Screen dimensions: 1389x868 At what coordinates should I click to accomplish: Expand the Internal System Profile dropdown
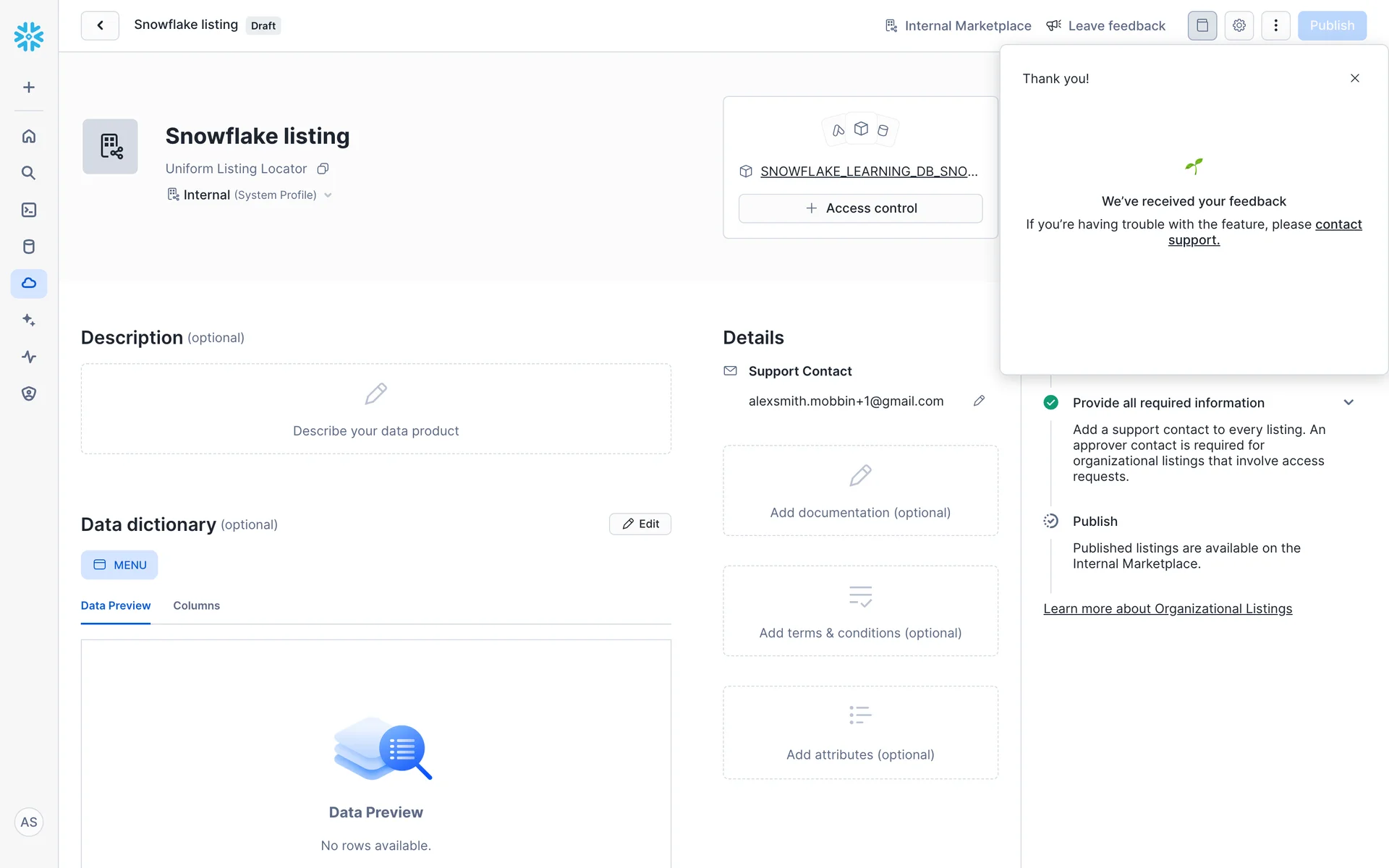[328, 195]
